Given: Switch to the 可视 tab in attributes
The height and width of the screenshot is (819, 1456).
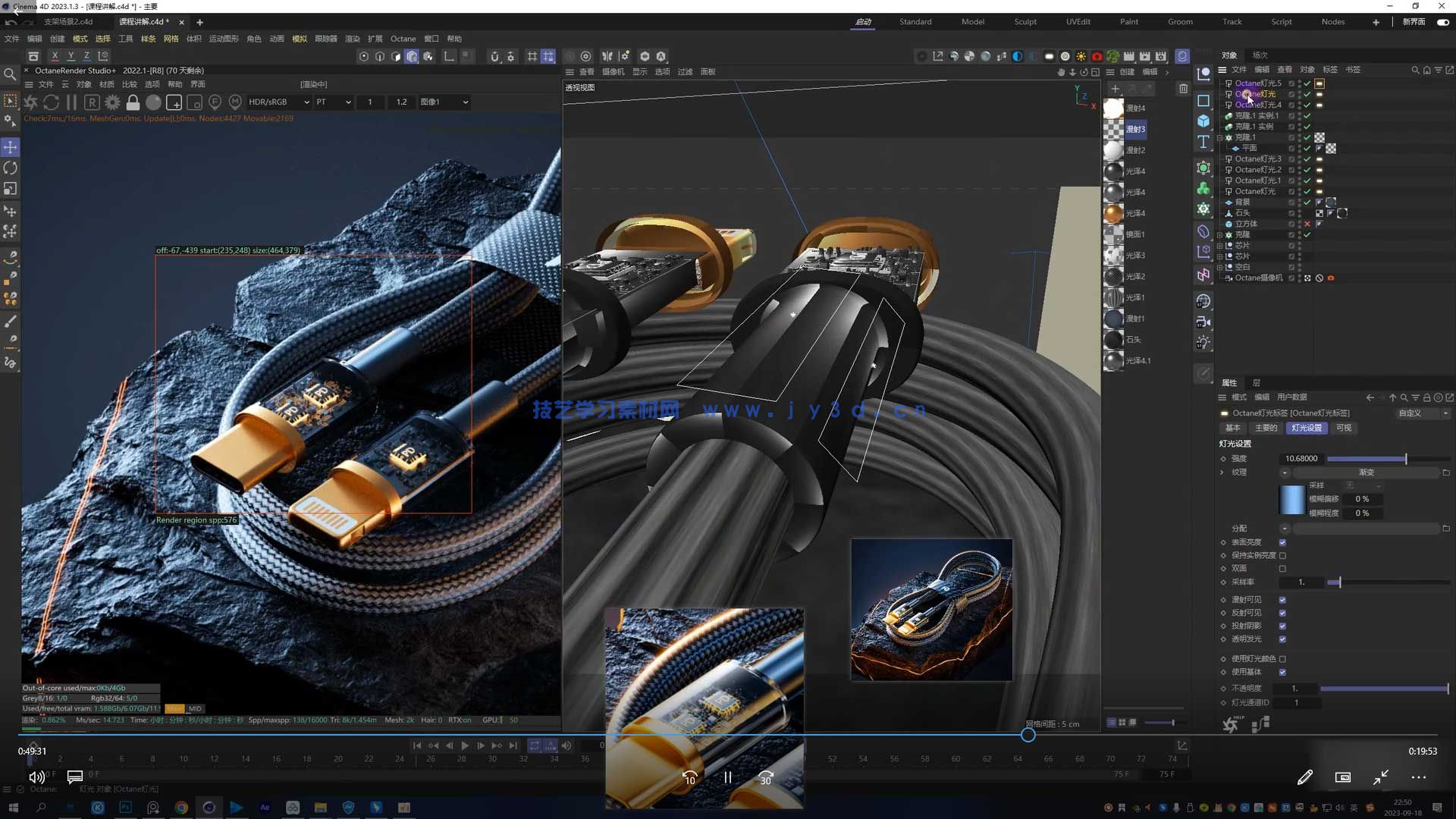Looking at the screenshot, I should point(1344,428).
